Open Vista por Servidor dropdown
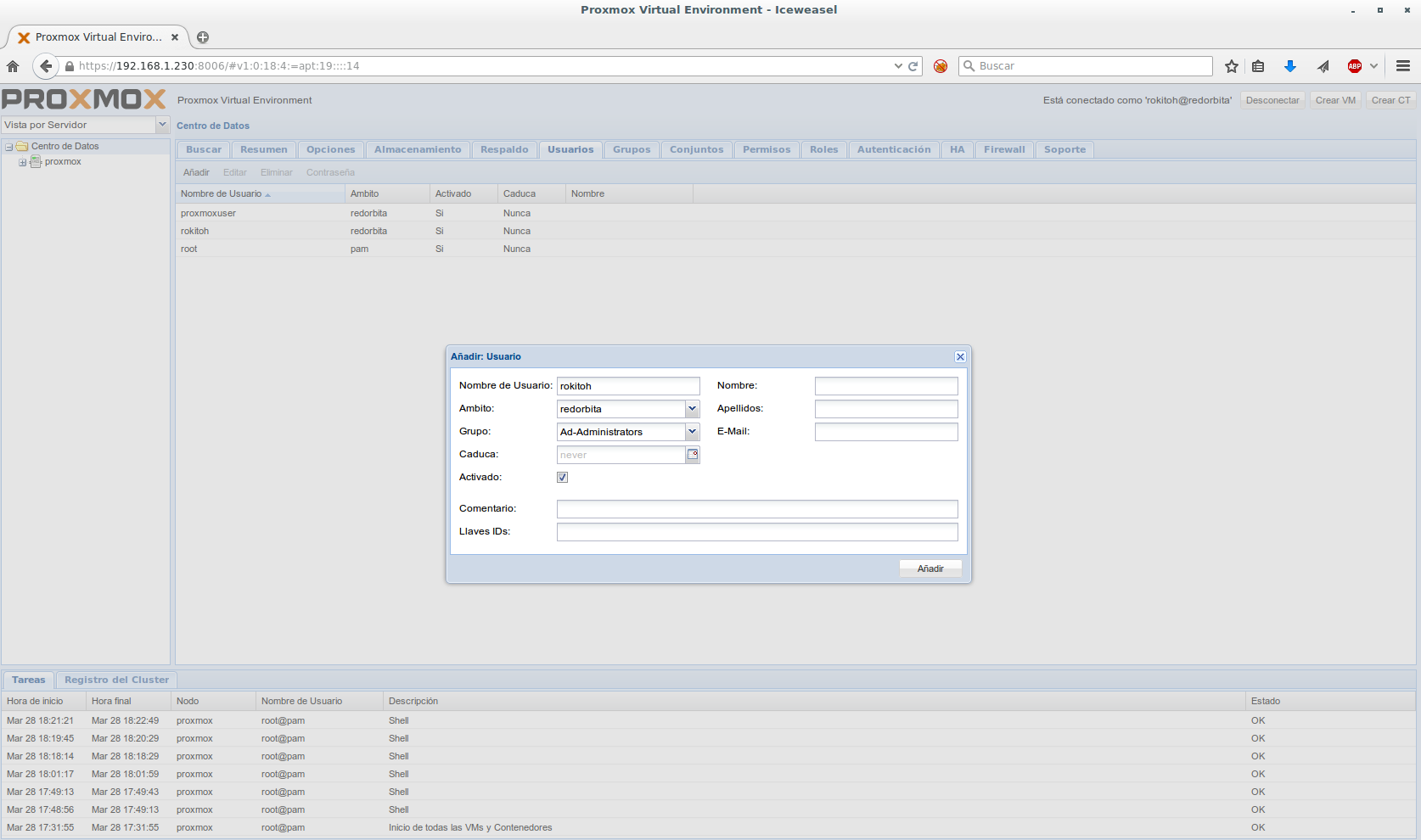This screenshot has width=1421, height=840. coord(162,125)
